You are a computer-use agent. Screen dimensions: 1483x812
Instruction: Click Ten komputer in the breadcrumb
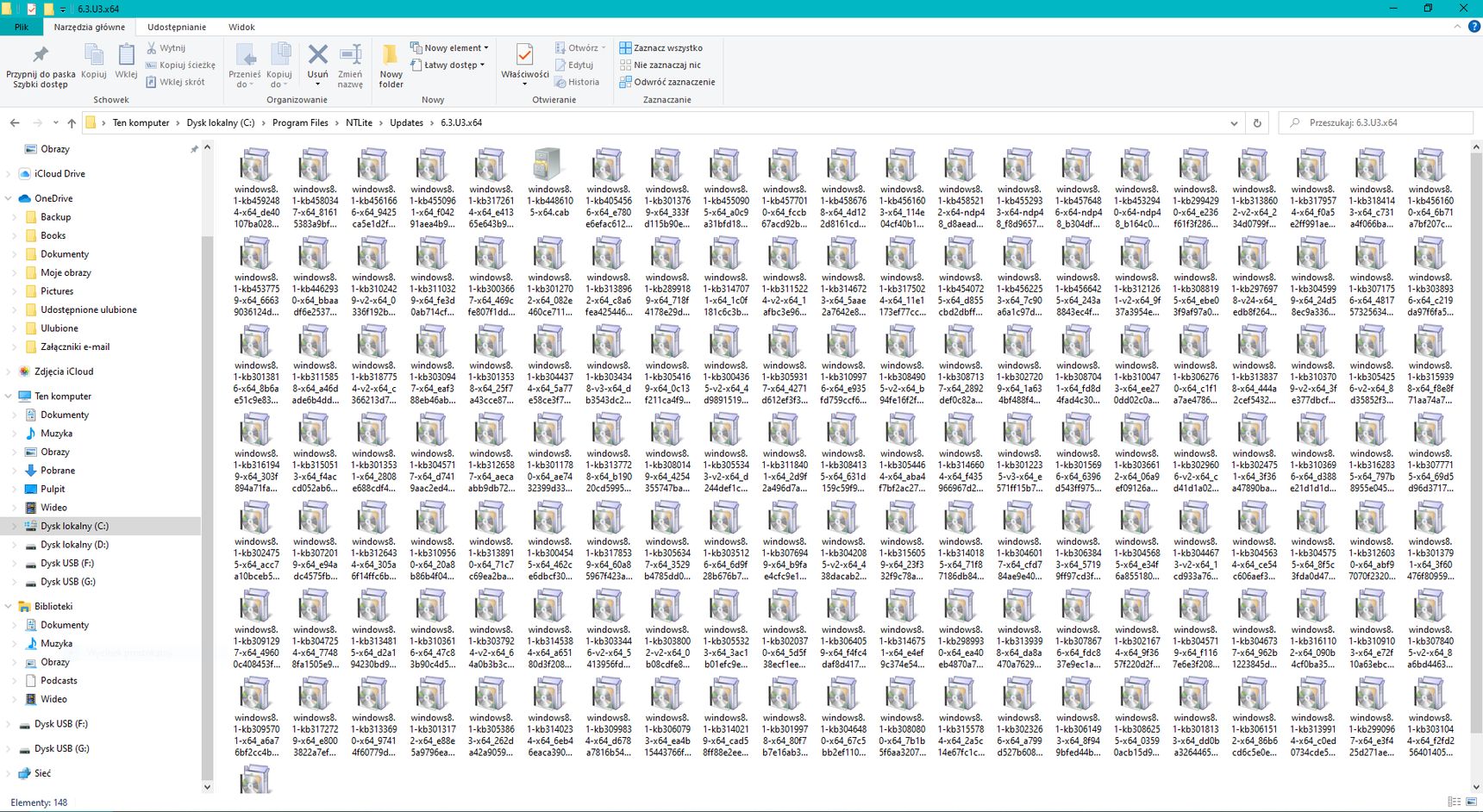[x=141, y=123]
